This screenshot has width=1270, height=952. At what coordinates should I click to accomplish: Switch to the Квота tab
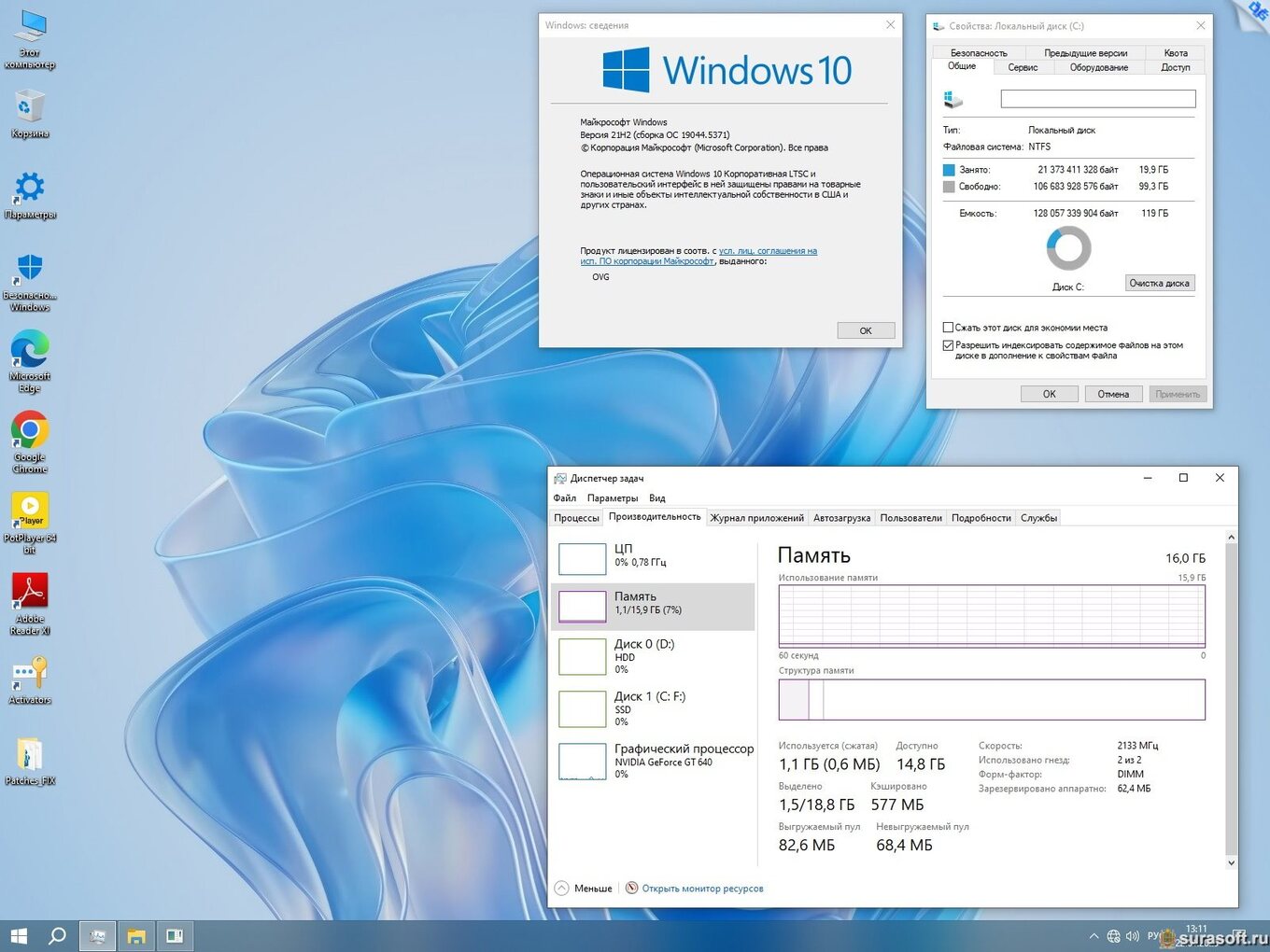click(x=1176, y=53)
